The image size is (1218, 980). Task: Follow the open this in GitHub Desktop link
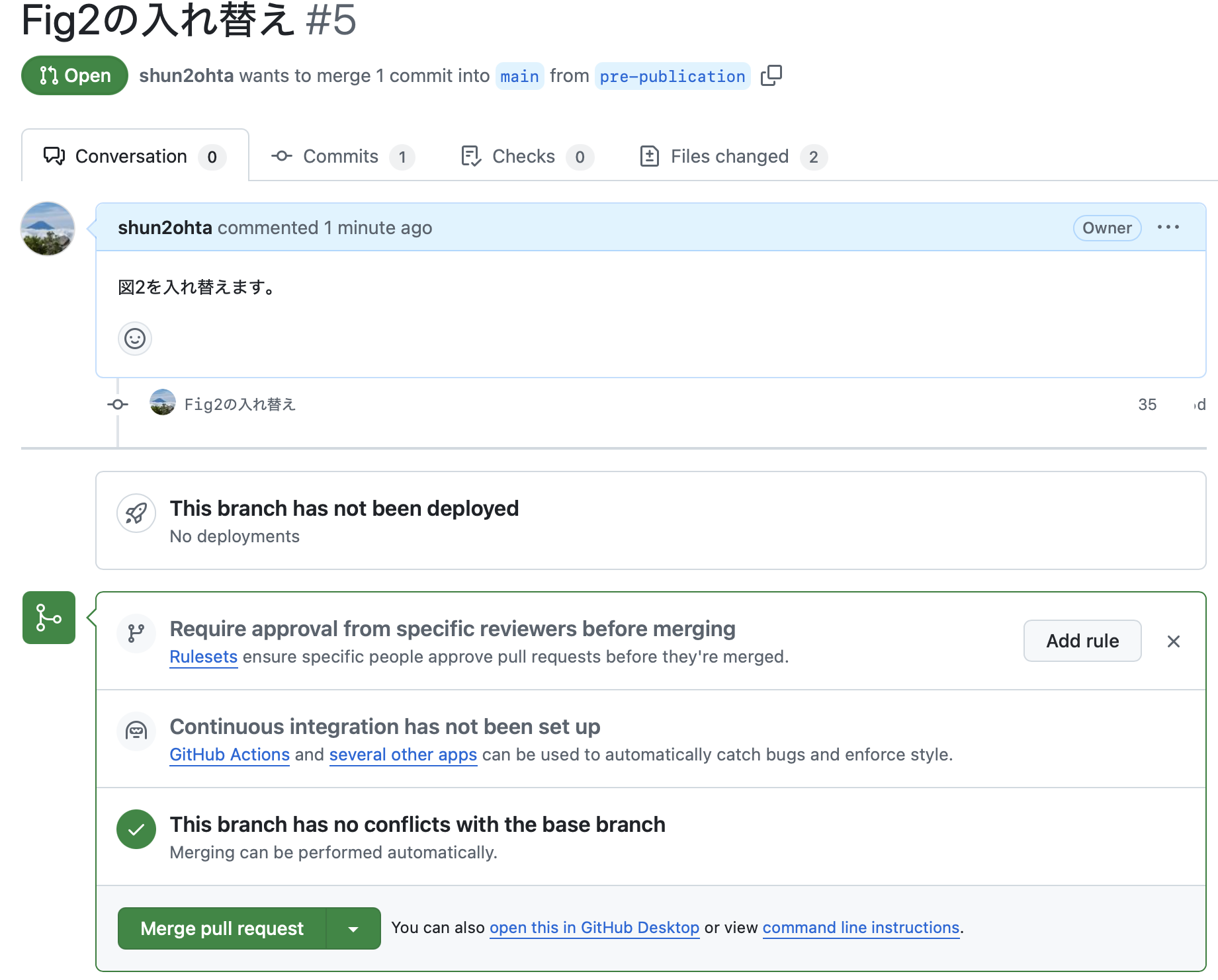point(594,928)
